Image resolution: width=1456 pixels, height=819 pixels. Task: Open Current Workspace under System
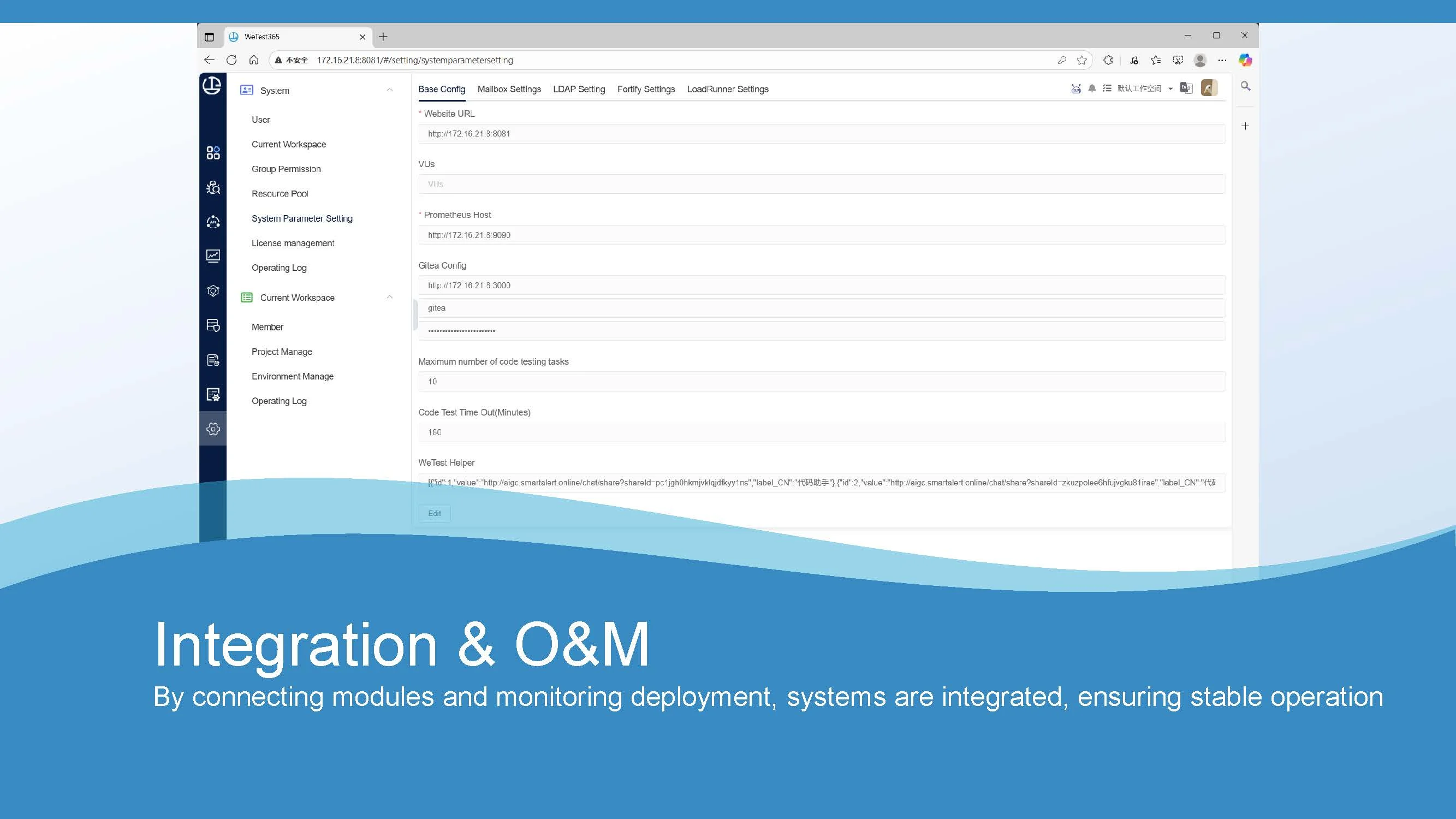click(289, 144)
